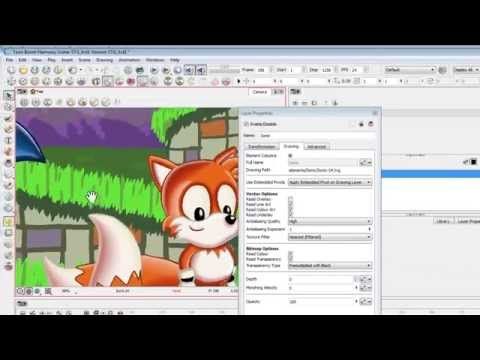Click the New Scene icon in top toolbar

[11, 70]
